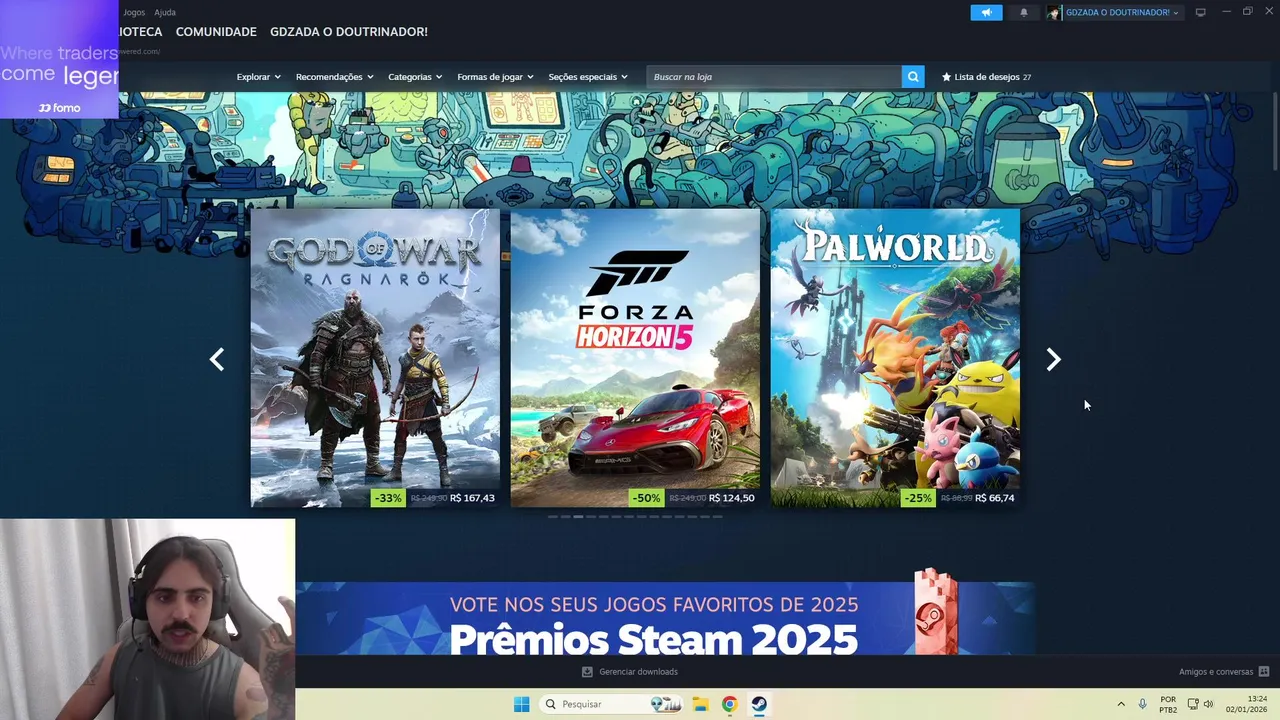The image size is (1280, 720).
Task: Expand the Recomendações menu
Action: click(334, 77)
